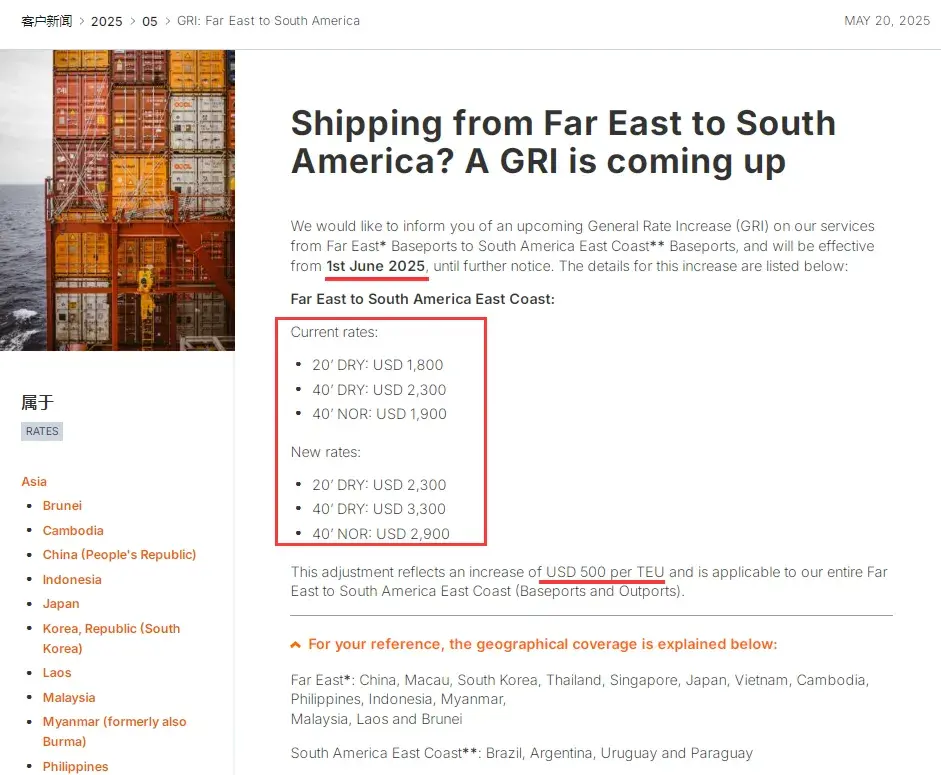Open the Indonesia country link
The image size is (941, 775).
[x=72, y=580]
